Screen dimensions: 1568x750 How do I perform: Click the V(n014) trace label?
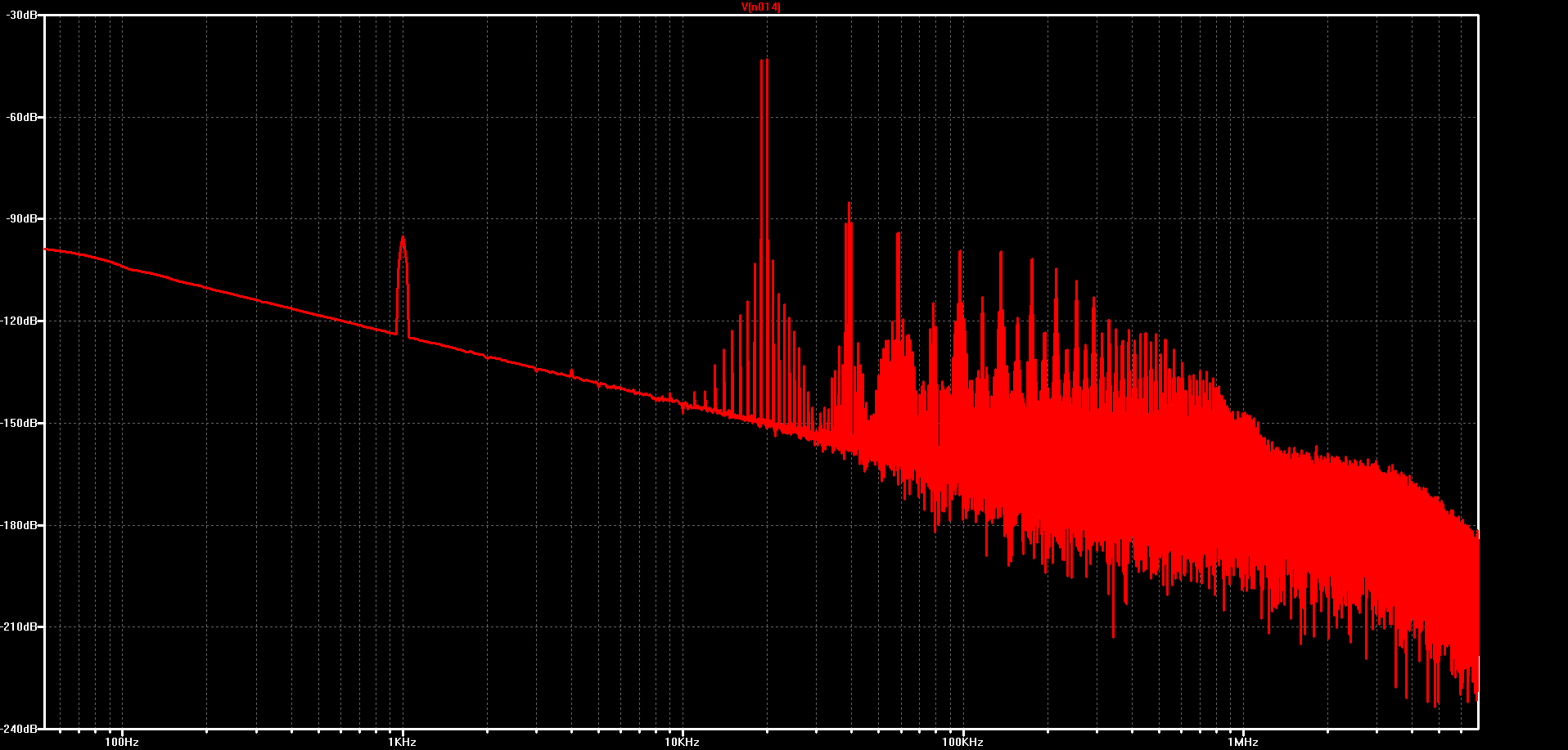761,7
